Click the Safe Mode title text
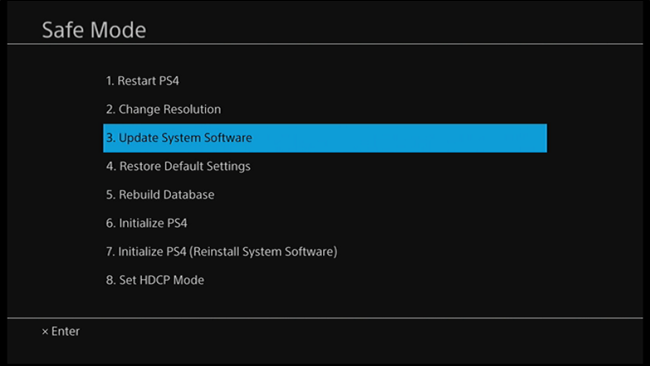The image size is (650, 366). tap(94, 30)
